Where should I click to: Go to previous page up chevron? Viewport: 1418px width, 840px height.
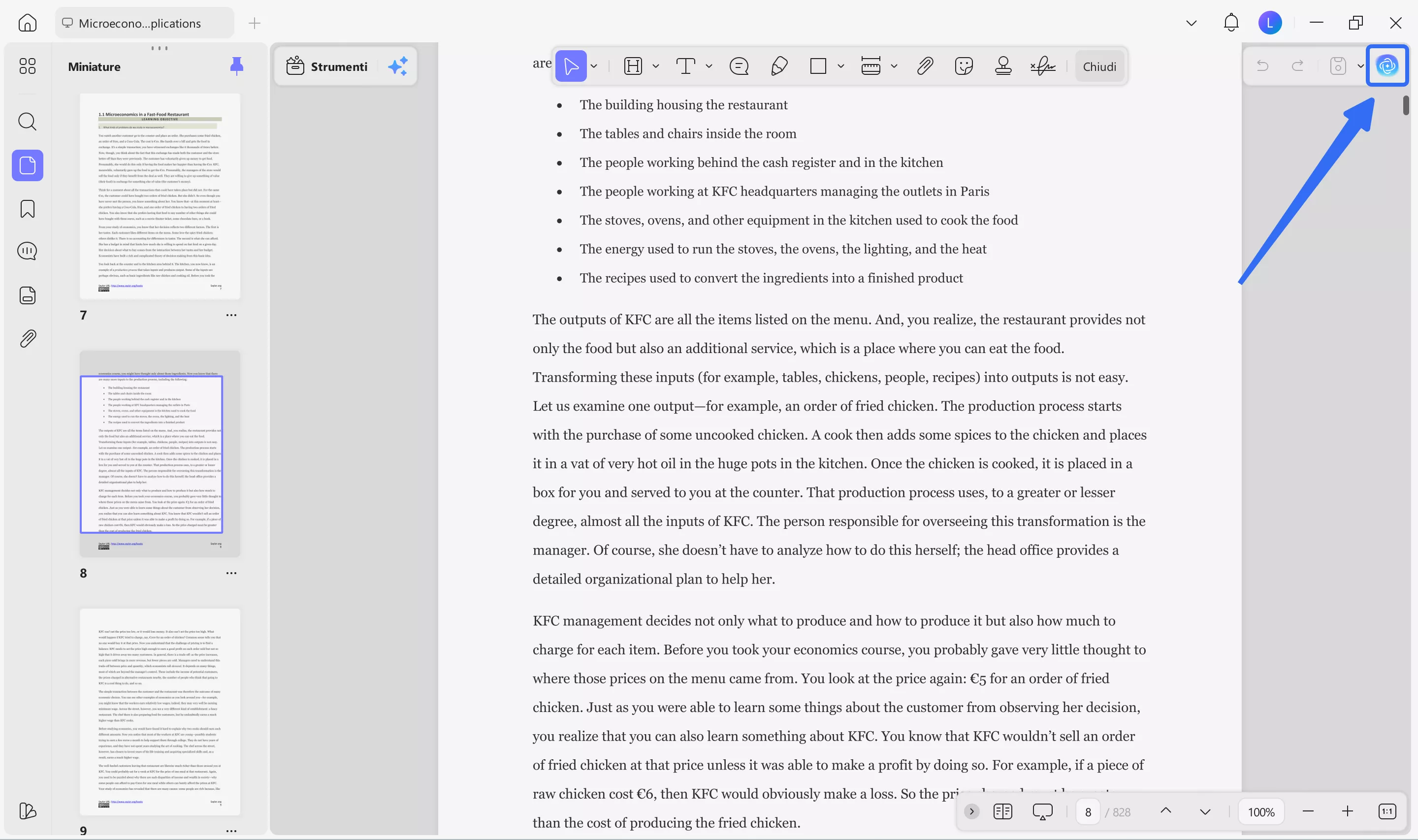click(x=1165, y=811)
